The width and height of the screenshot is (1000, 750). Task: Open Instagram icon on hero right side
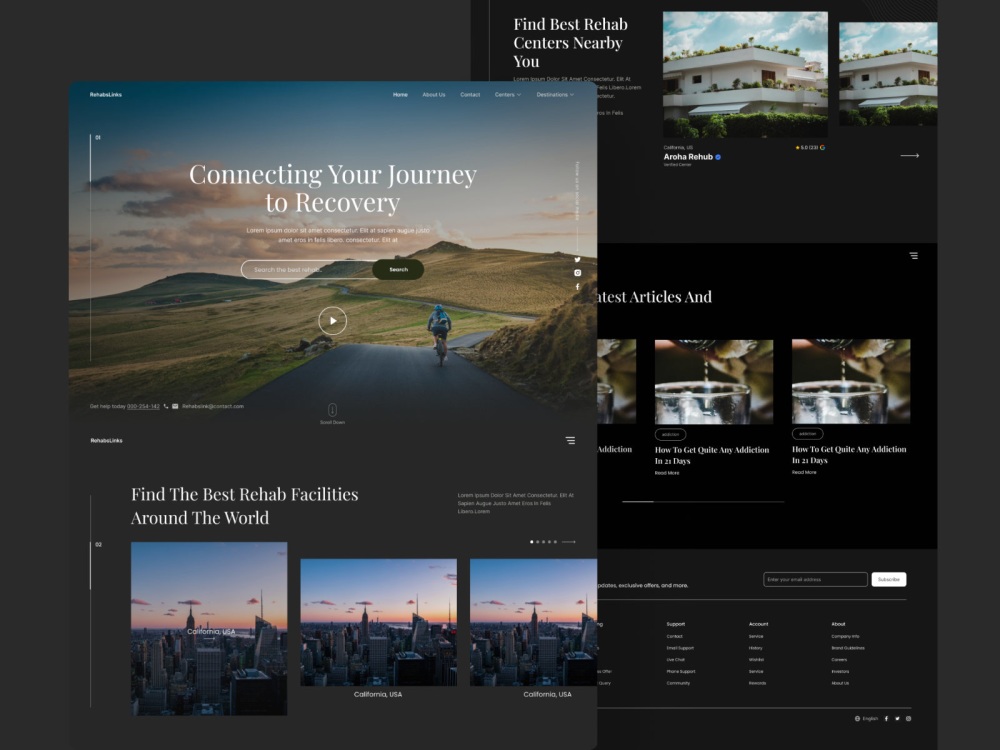[x=577, y=273]
